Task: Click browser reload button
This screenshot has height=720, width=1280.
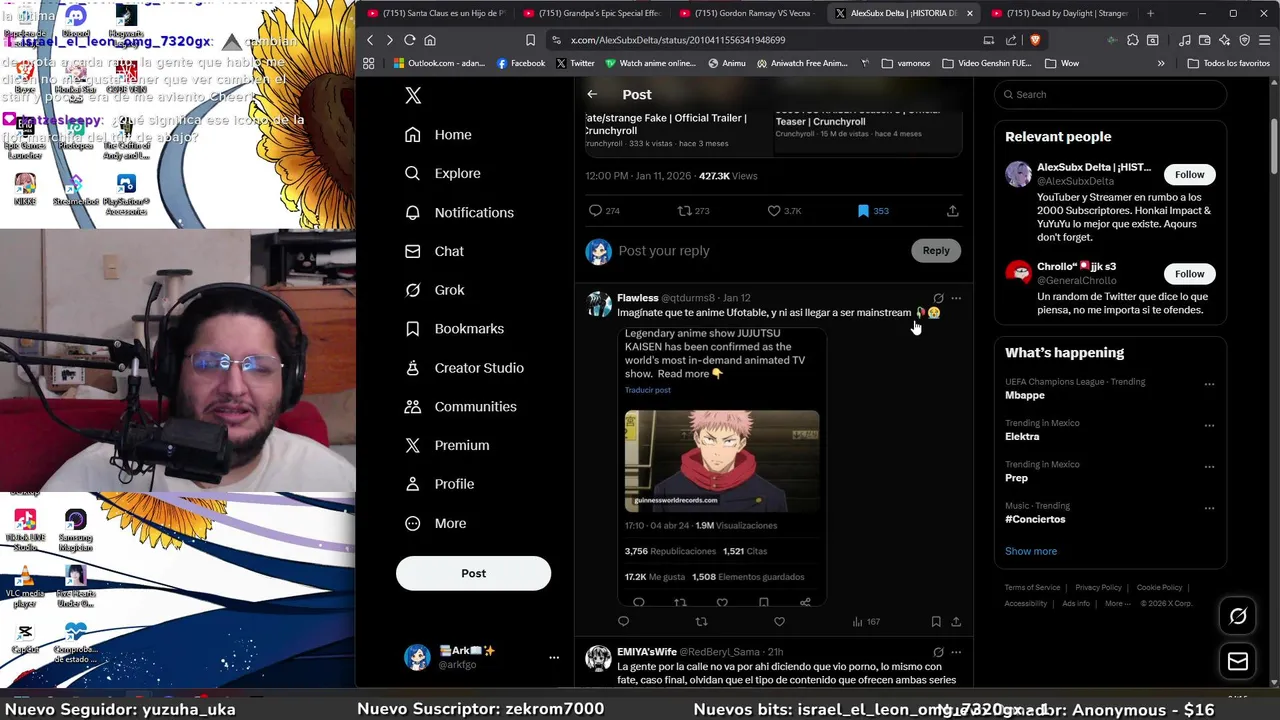Action: pyautogui.click(x=410, y=40)
